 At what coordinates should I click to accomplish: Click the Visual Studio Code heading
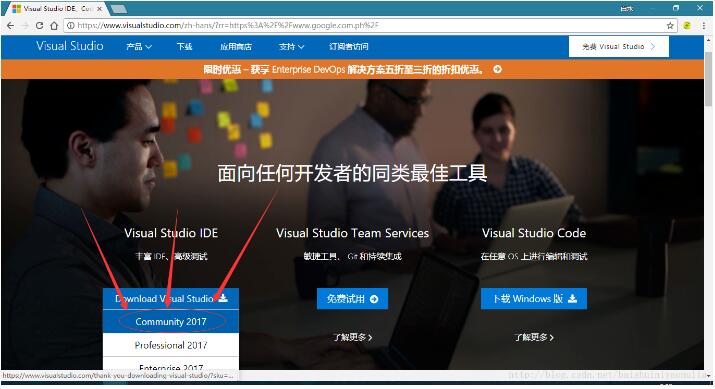(x=534, y=233)
